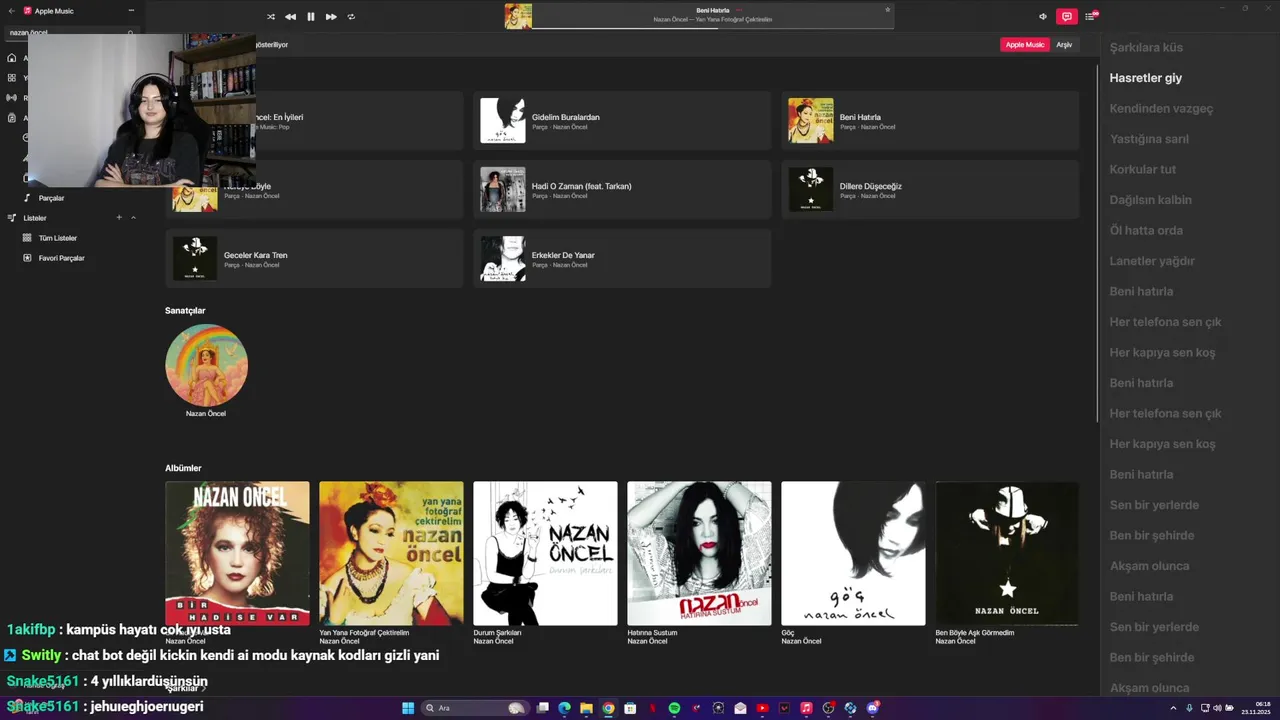Open the Bir Hadise Var album cover

pos(237,553)
